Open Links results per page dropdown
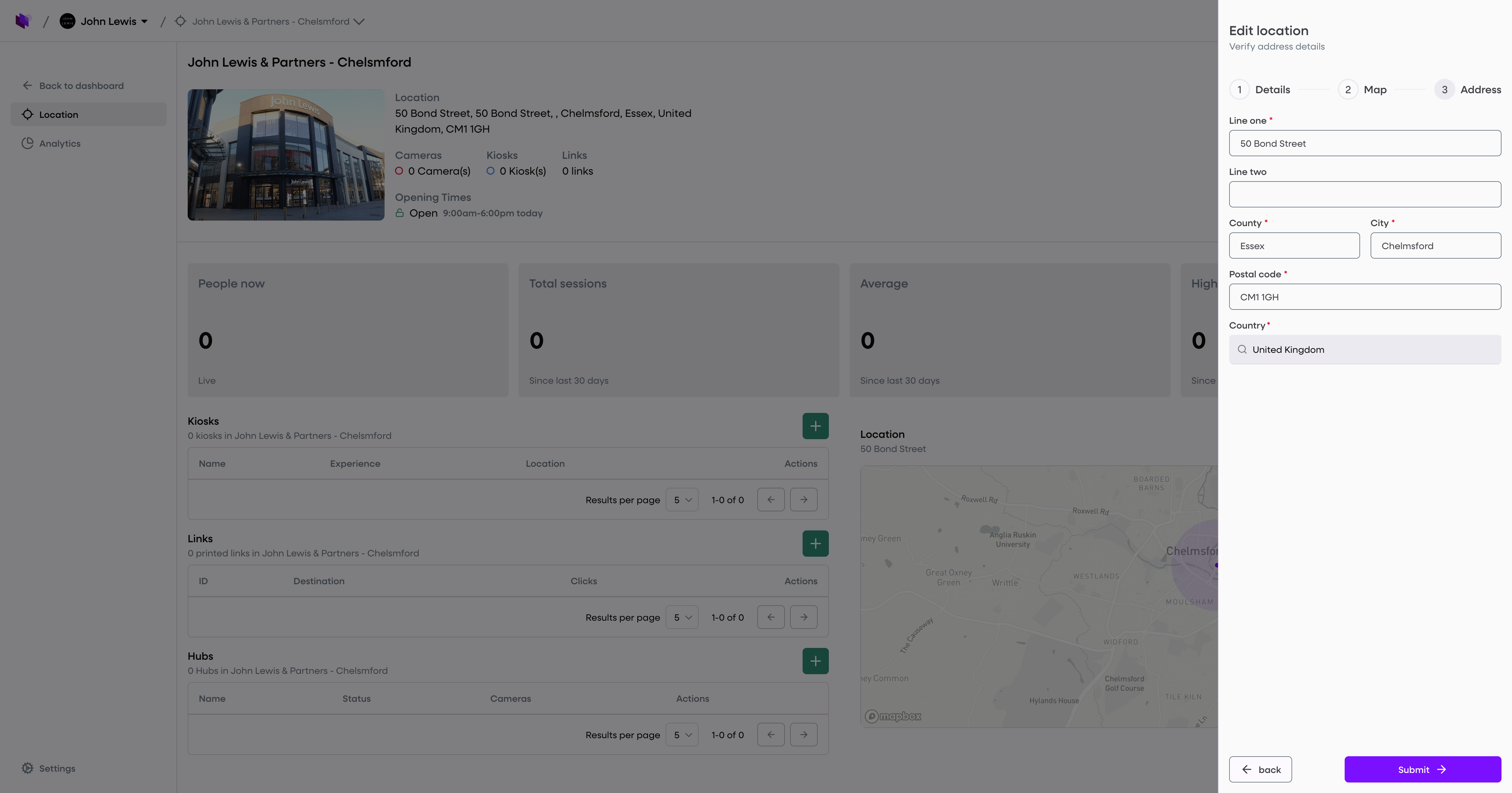The width and height of the screenshot is (1512, 793). pyautogui.click(x=682, y=617)
